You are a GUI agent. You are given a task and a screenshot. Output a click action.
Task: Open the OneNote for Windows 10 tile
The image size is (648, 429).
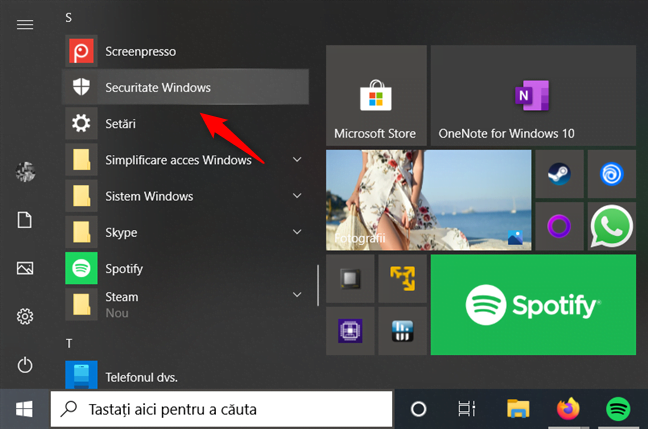[x=533, y=95]
